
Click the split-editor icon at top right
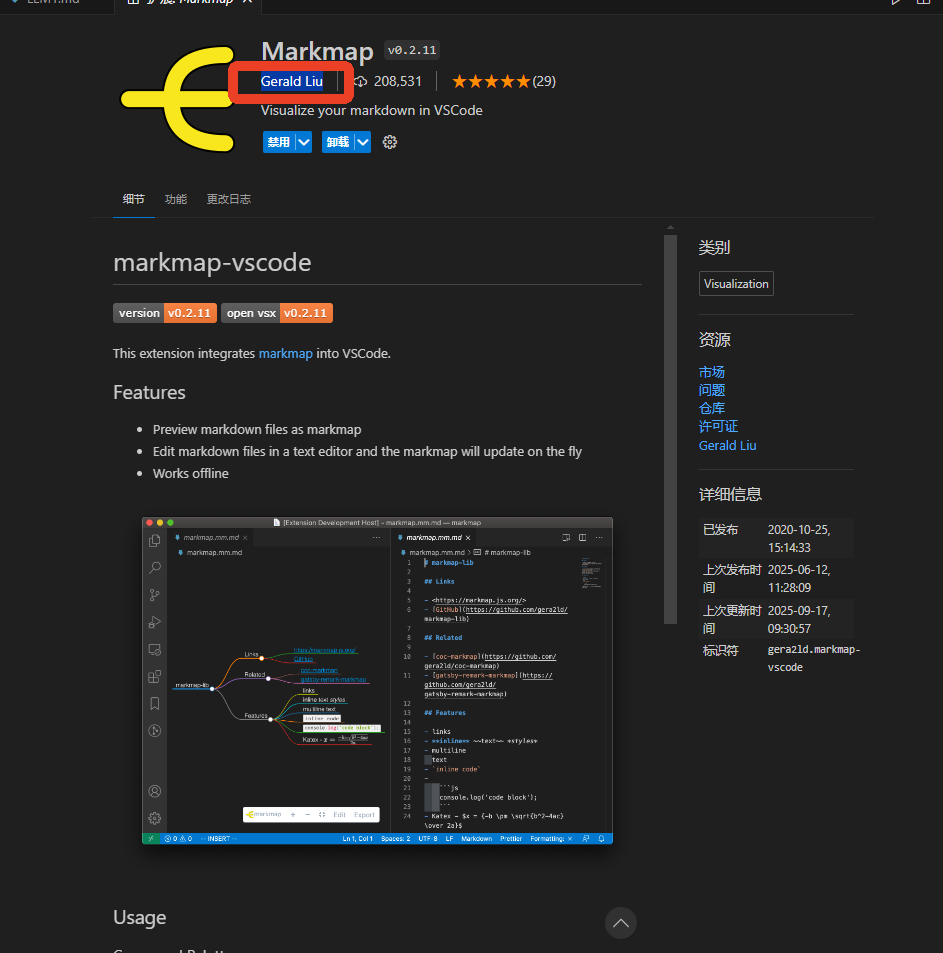coord(925,3)
